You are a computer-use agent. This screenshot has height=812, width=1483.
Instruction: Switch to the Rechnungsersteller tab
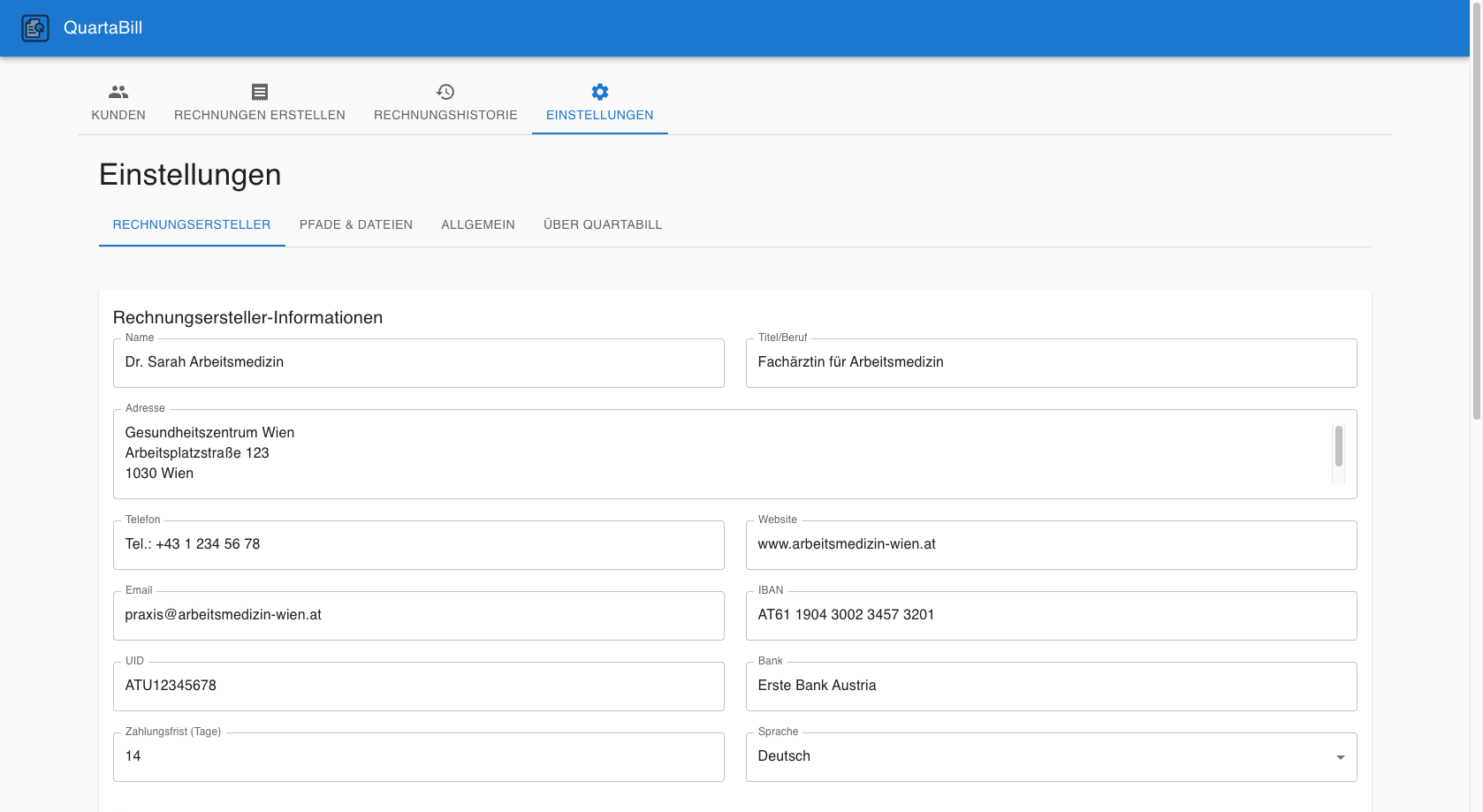[x=191, y=224]
